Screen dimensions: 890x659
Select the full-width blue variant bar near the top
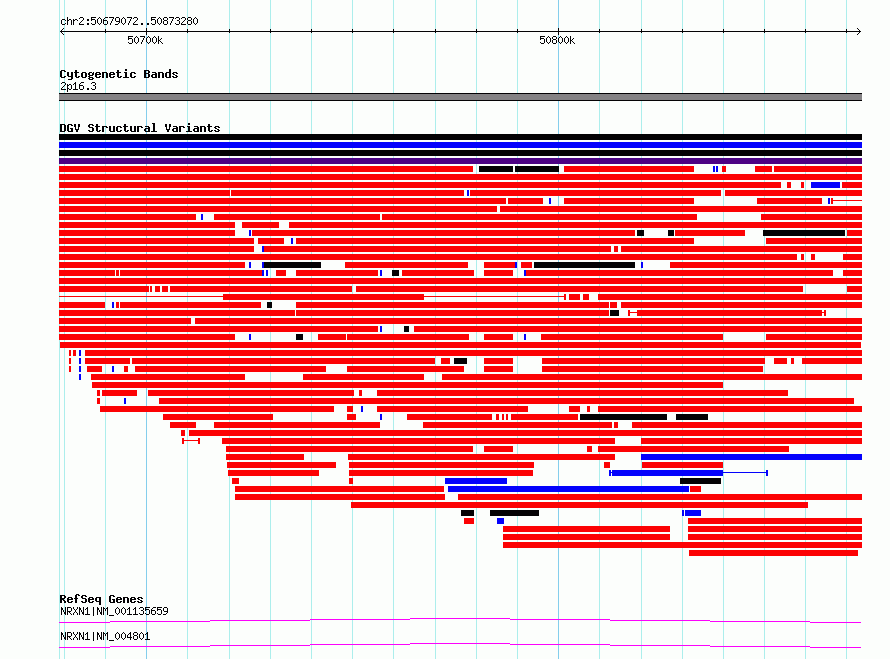(x=460, y=145)
